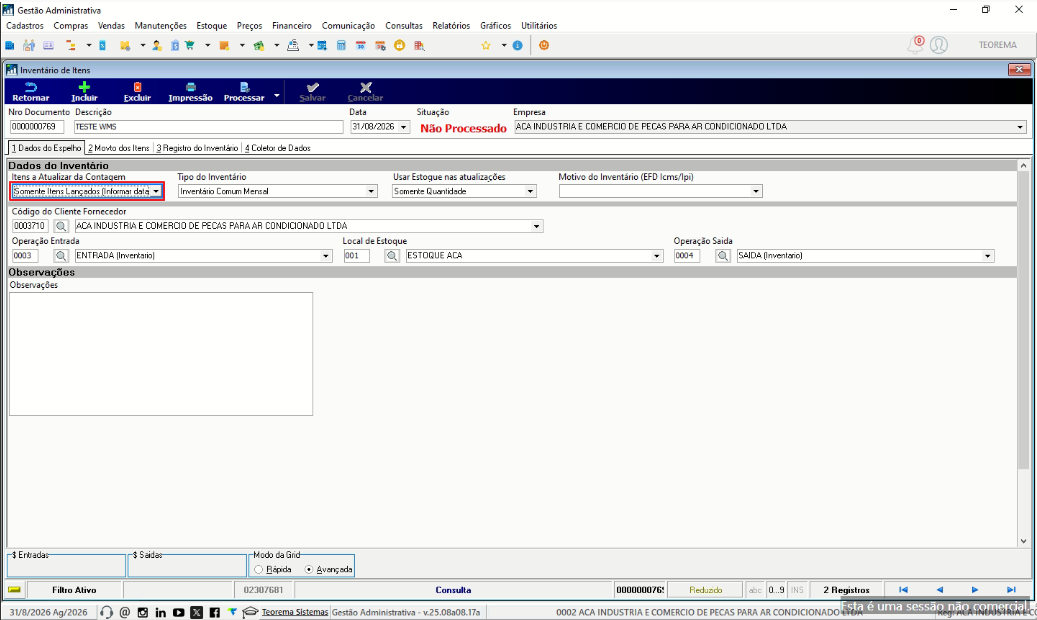Search Operação Saída with magnifier icon
This screenshot has width=1037, height=620.
[723, 256]
